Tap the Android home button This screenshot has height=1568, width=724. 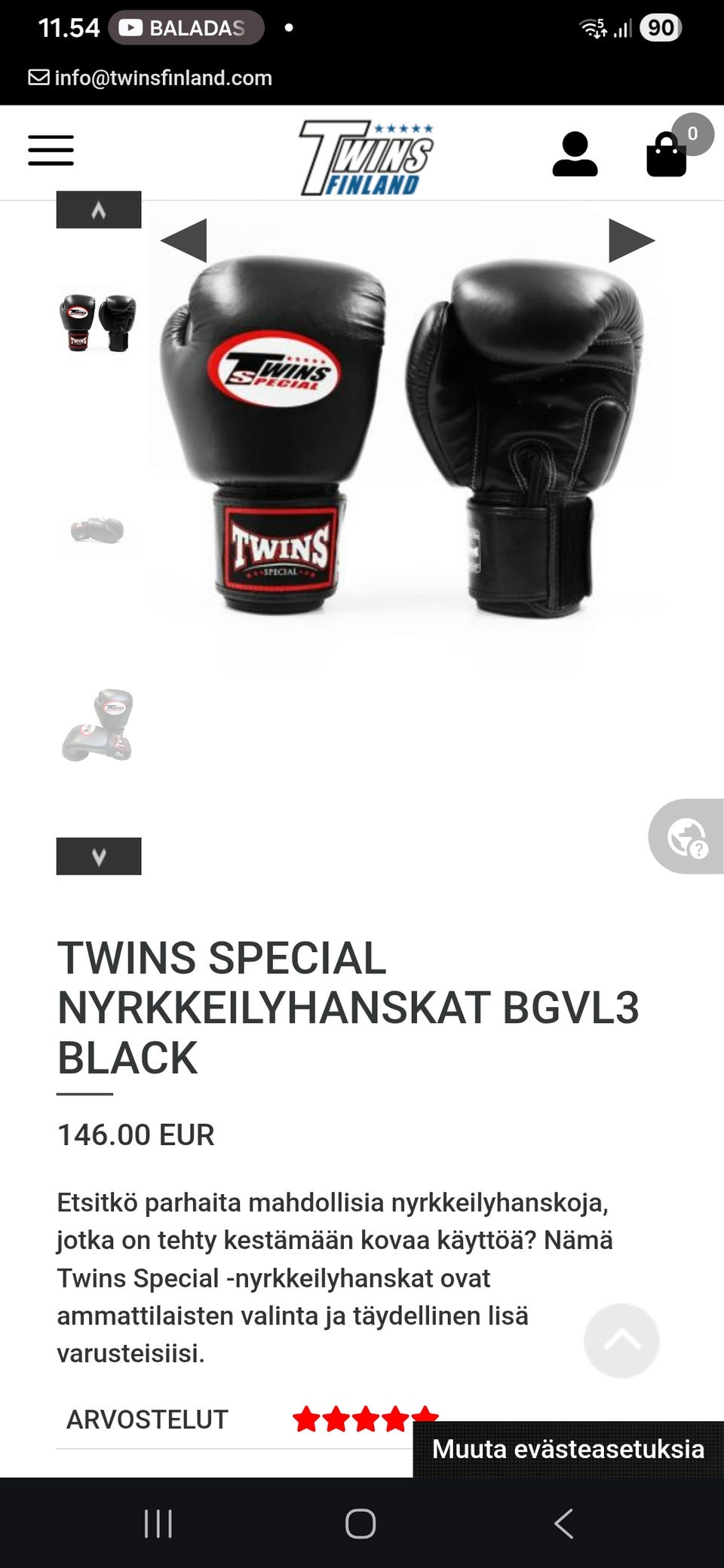360,1524
